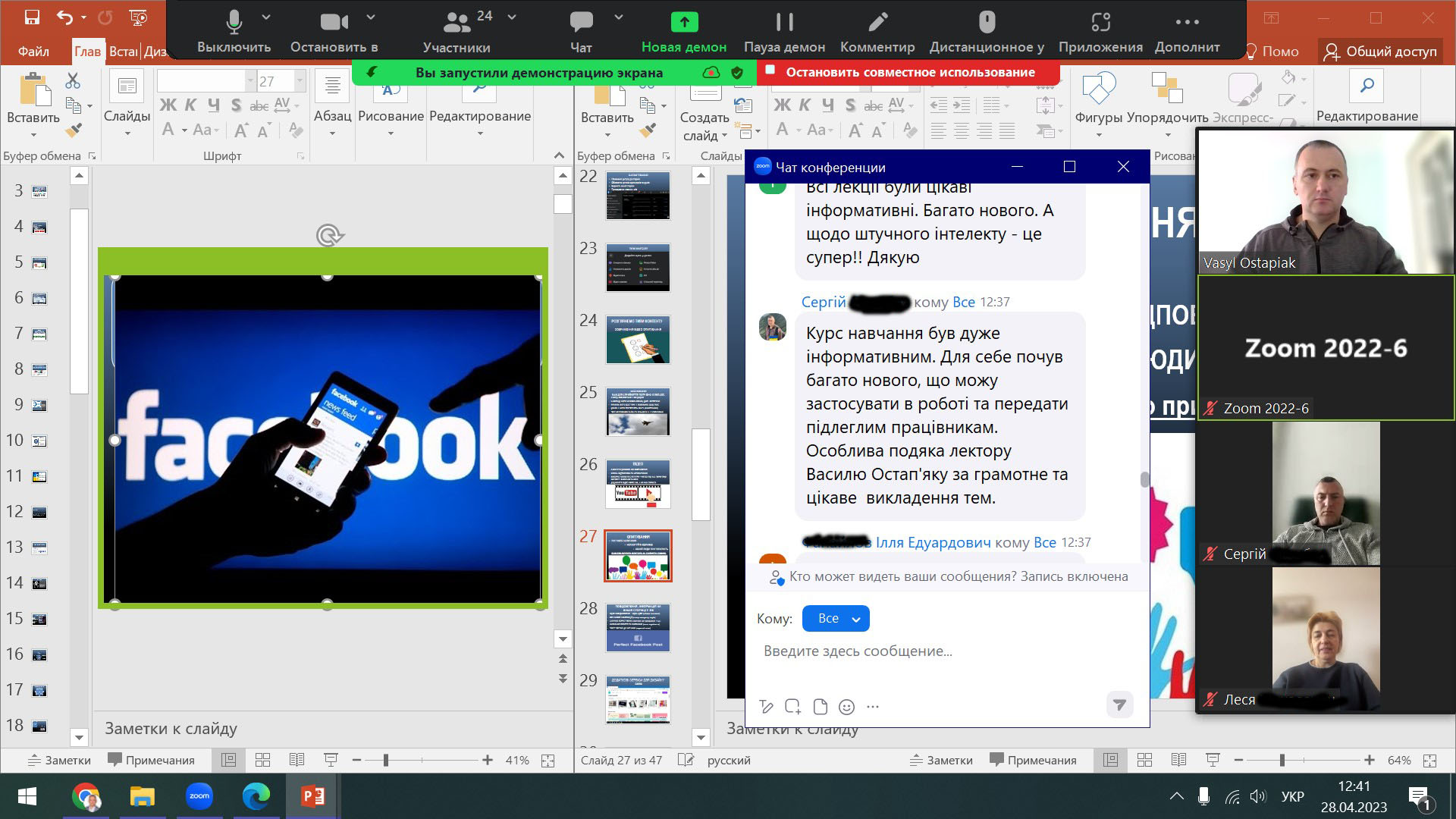Open more options ellipsis in Zoom chat
The width and height of the screenshot is (1456, 819).
click(x=873, y=707)
